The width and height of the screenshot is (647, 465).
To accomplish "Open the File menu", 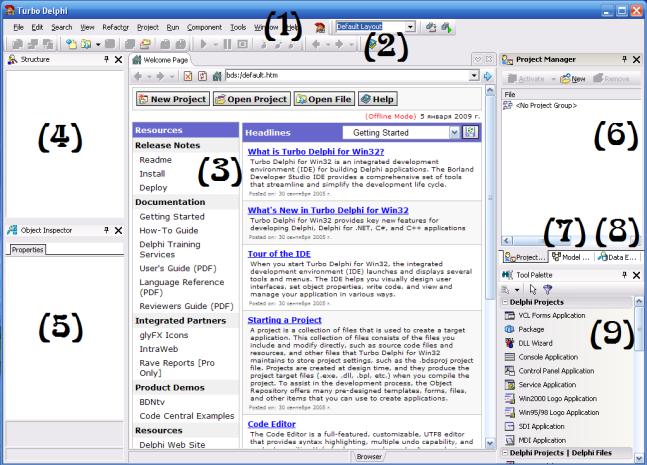I will coord(18,27).
